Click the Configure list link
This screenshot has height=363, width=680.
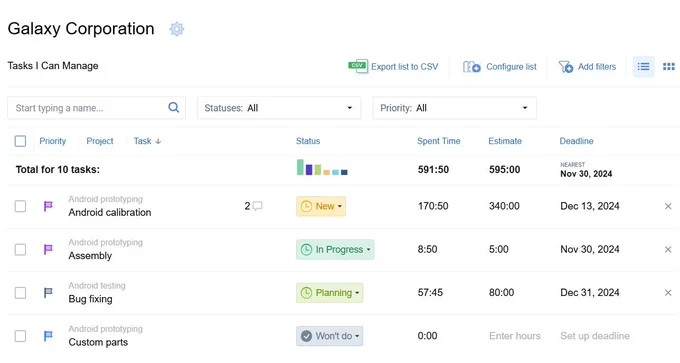pos(511,67)
